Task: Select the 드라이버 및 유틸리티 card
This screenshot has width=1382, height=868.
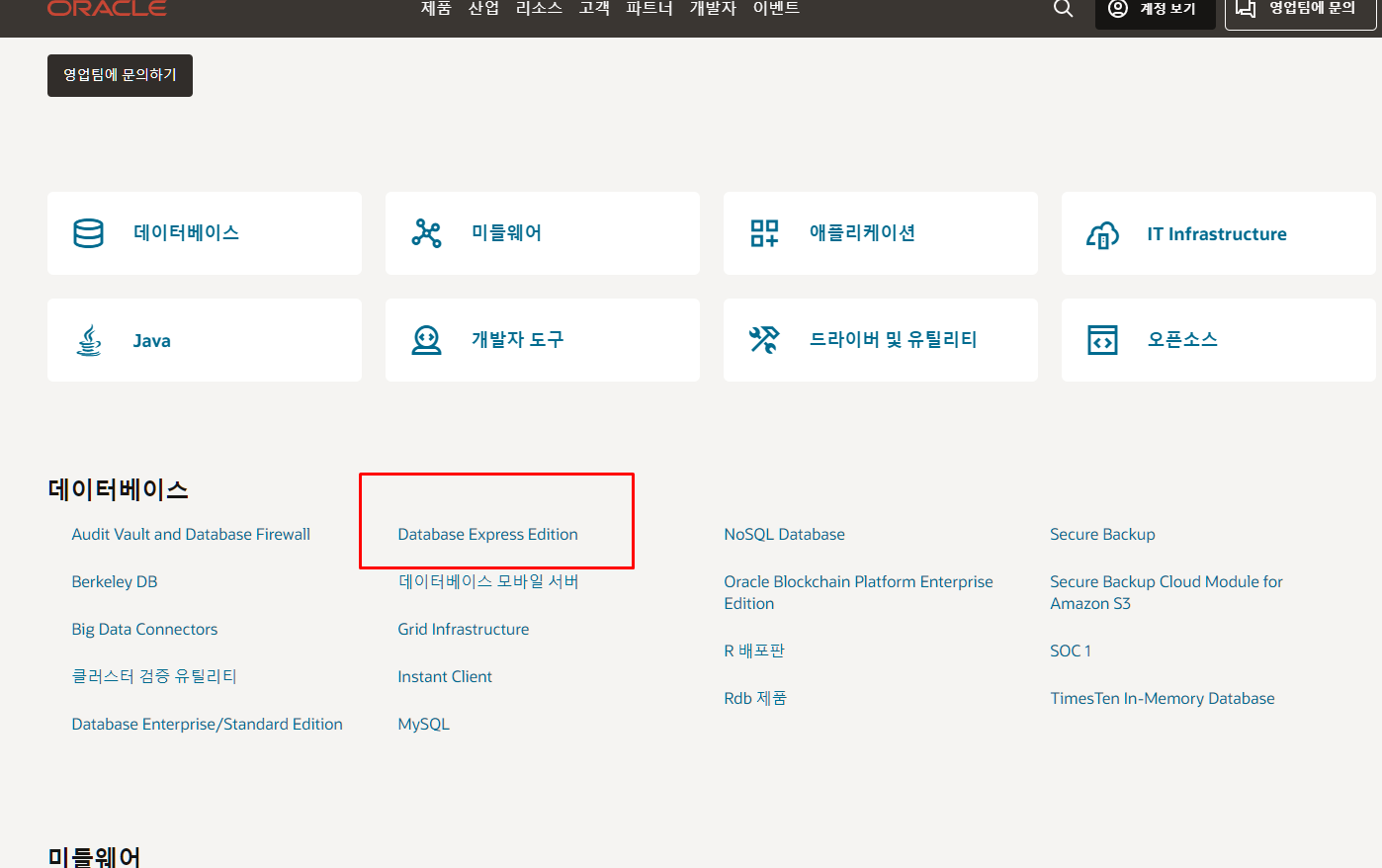Action: point(881,340)
